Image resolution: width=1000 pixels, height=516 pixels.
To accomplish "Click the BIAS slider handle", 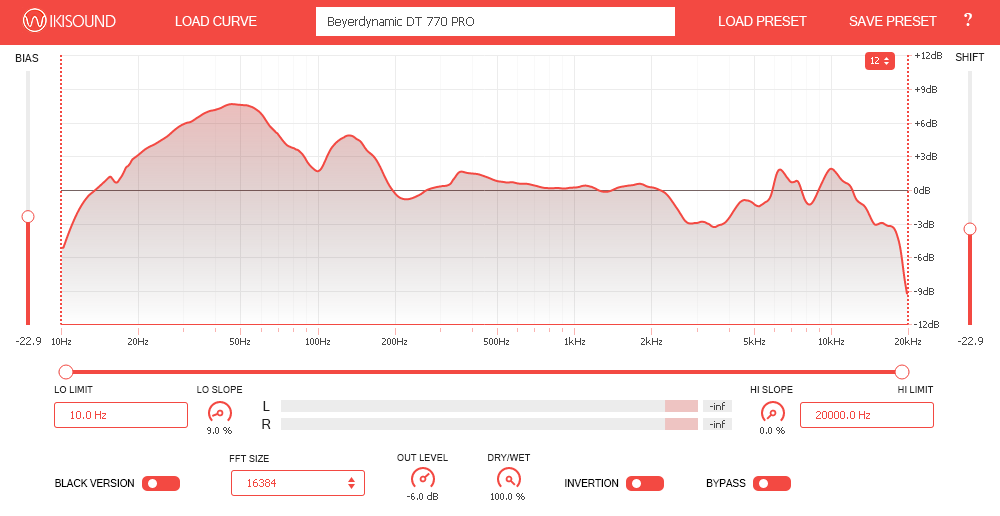I will [x=27, y=217].
